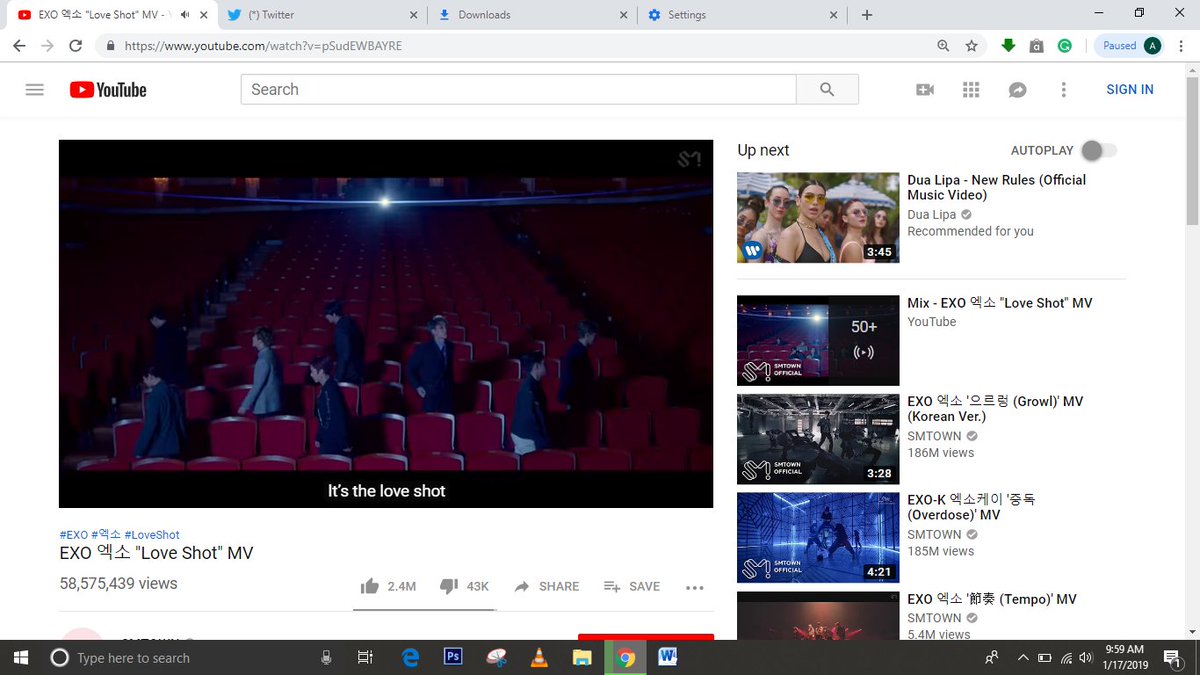Open more actions ellipsis under video
This screenshot has width=1200, height=675.
695,588
